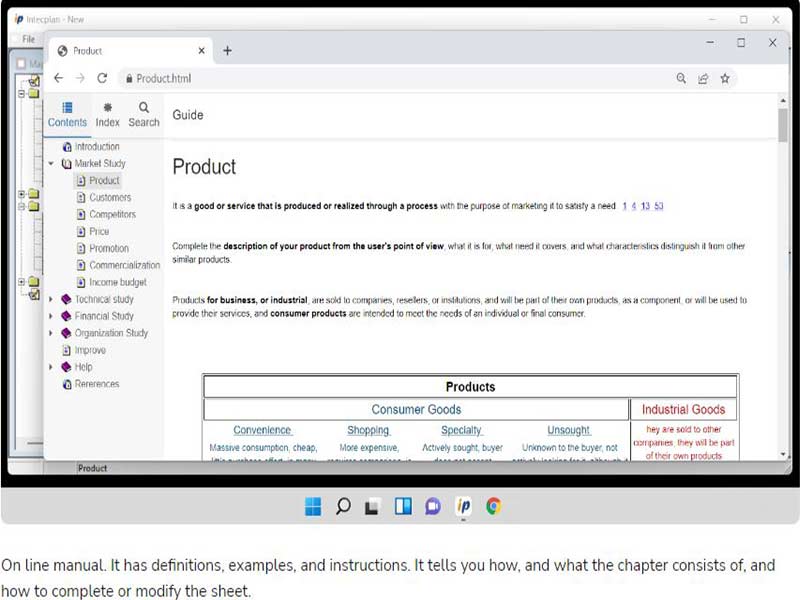Switch to the Search tab
The width and height of the screenshot is (800, 600).
(144, 115)
